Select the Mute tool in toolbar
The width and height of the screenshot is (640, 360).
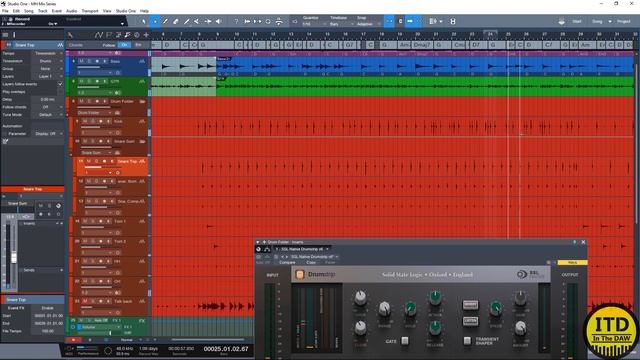(197, 21)
